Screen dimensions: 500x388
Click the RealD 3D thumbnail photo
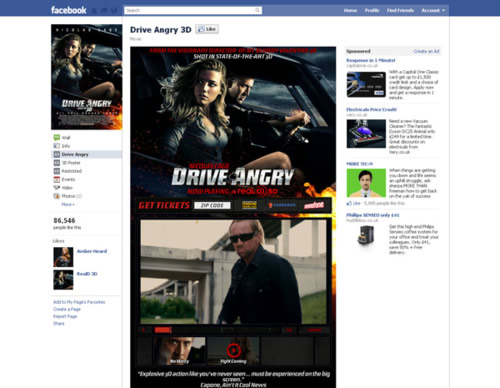tap(63, 280)
